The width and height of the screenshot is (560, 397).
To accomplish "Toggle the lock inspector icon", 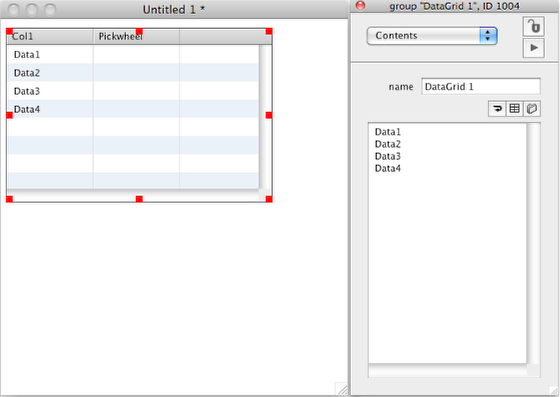I will pos(534,26).
